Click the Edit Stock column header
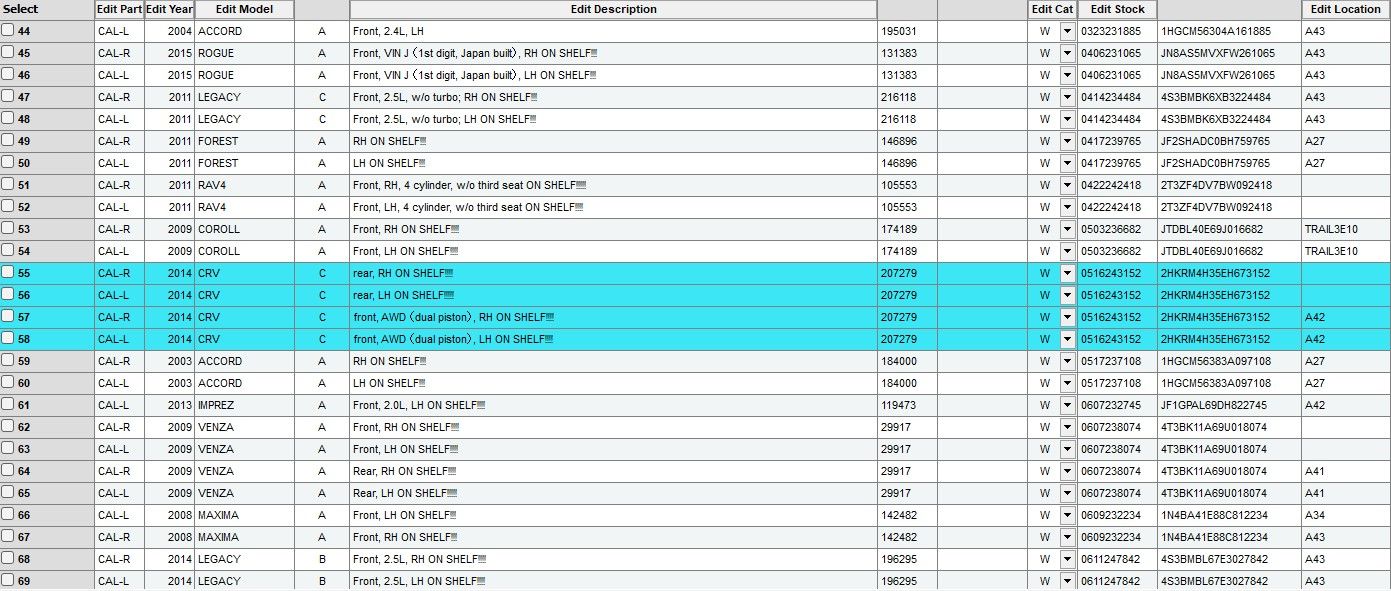Viewport: 1391px width, 591px height. [x=1117, y=9]
